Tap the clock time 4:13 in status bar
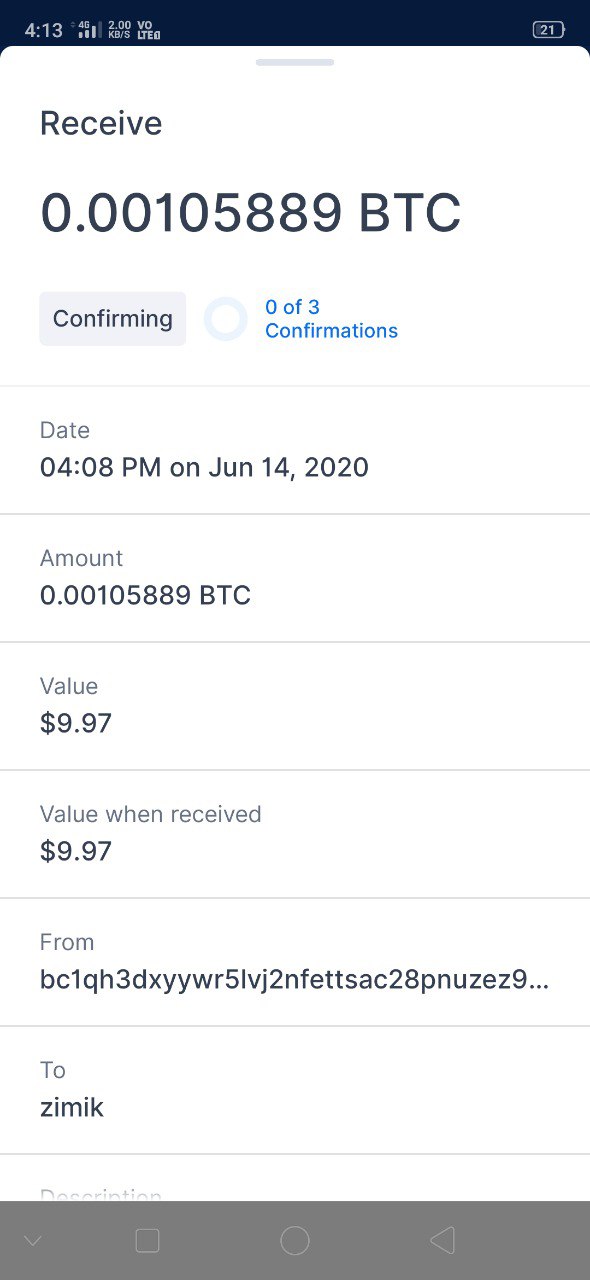 coord(44,30)
